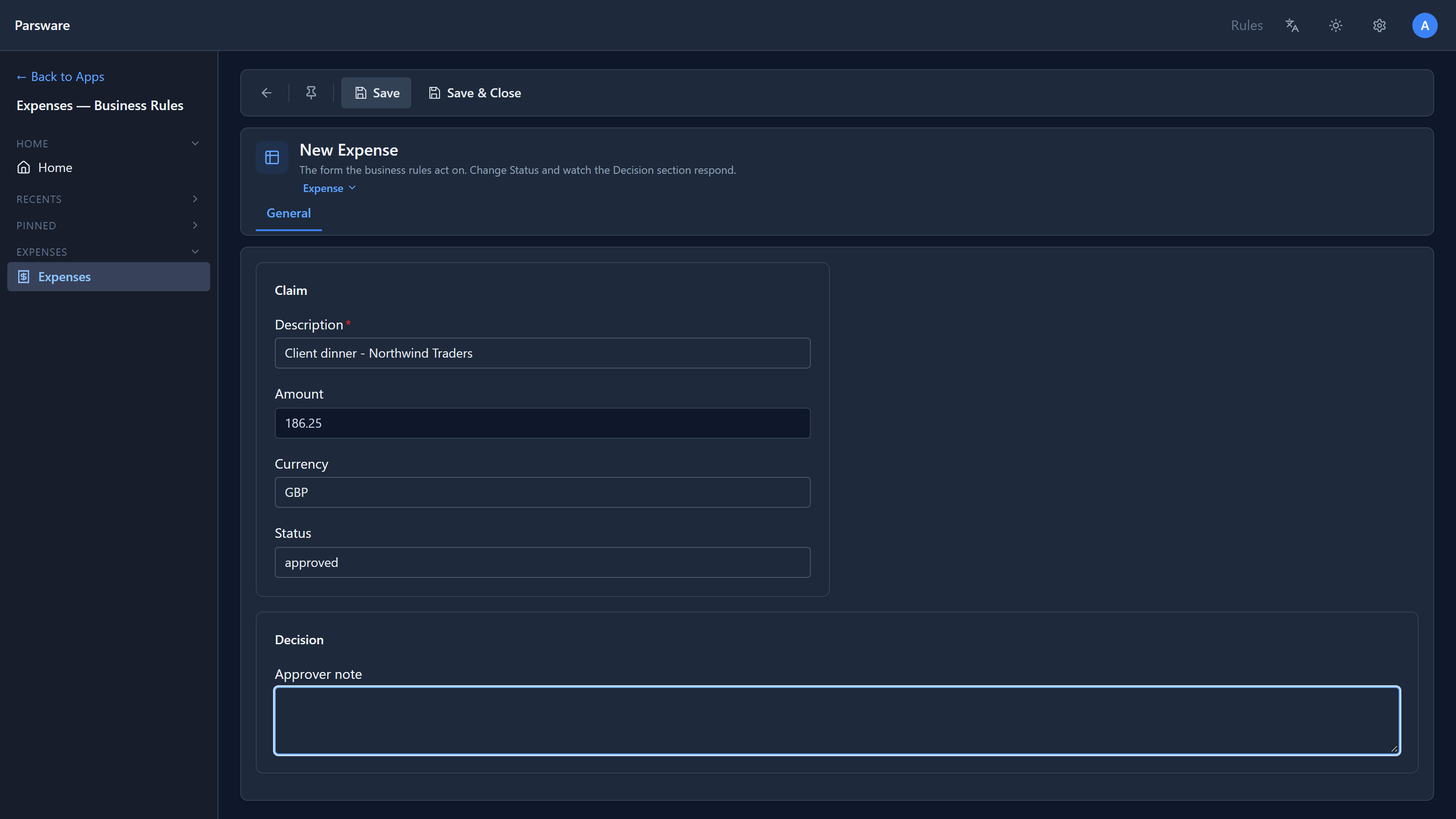Toggle the light theme sun icon
This screenshot has width=1456, height=819.
[x=1335, y=25]
